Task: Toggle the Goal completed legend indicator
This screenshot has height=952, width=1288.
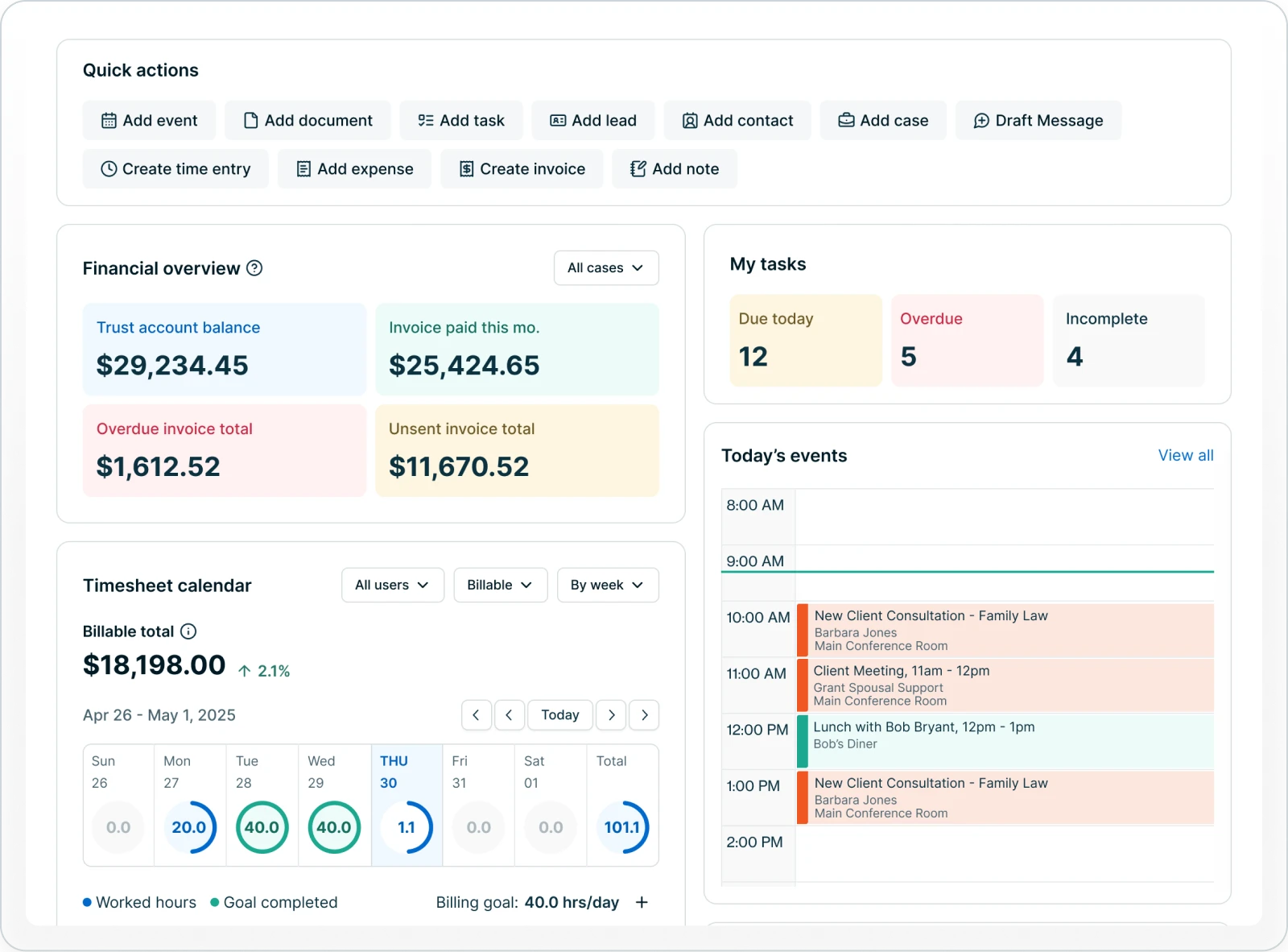Action: pos(214,902)
